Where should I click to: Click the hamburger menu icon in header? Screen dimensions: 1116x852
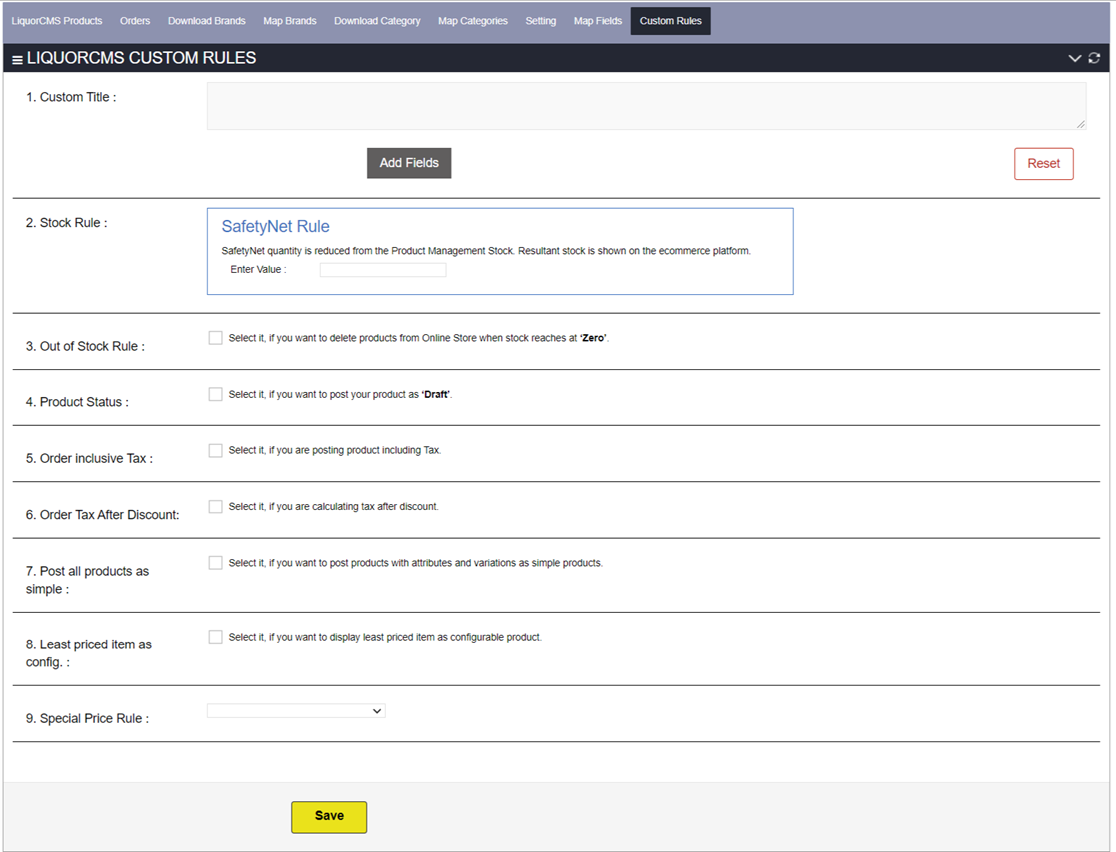17,59
